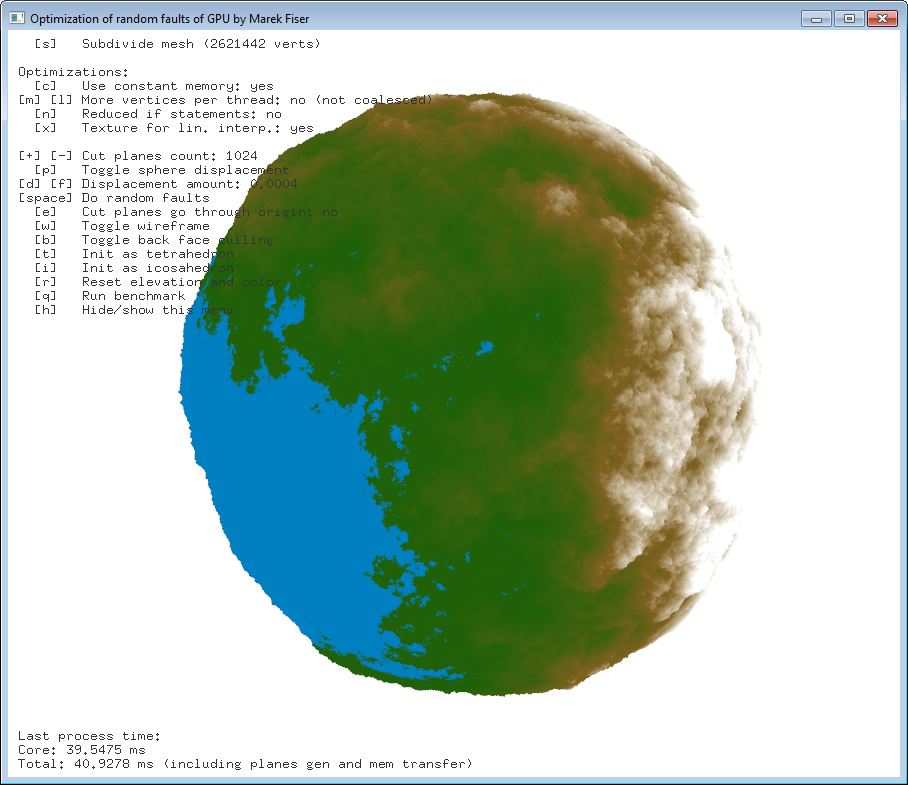Viewport: 908px width, 785px height.
Task: Maximize the application window
Action: tap(848, 18)
